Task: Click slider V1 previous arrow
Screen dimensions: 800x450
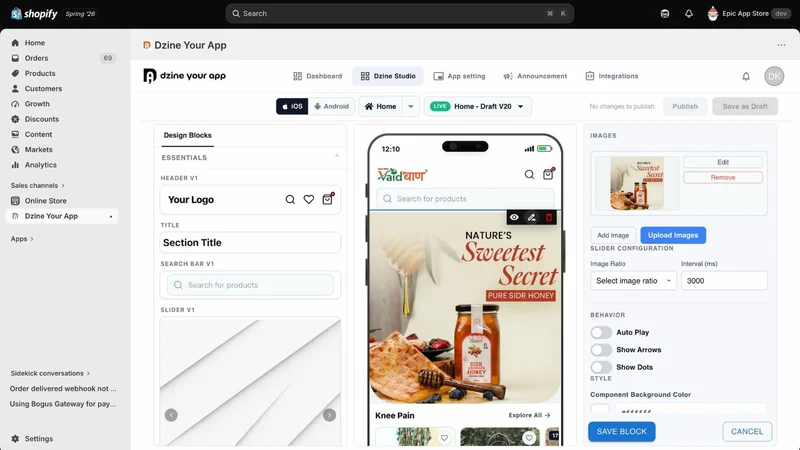Action: coord(171,415)
